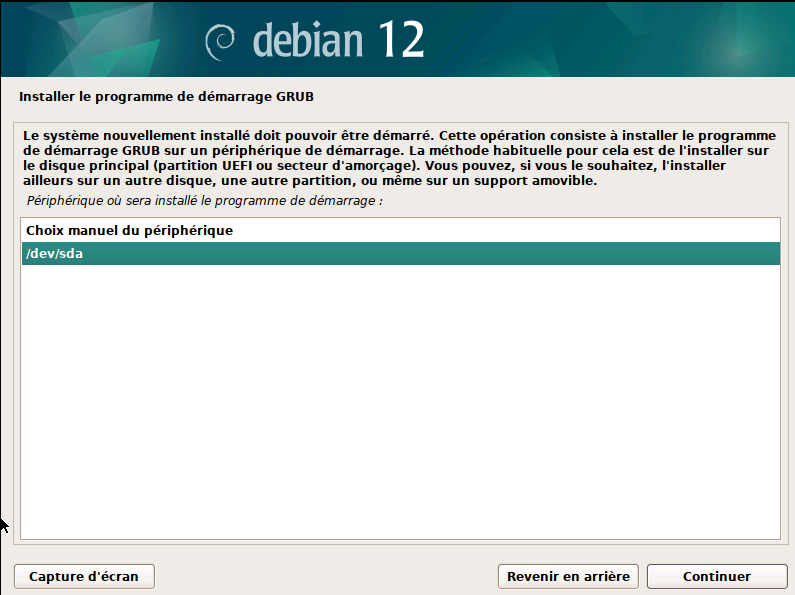Take a screenshot with 'Capture d'écran'
Image resolution: width=795 pixels, height=595 pixels.
84,576
